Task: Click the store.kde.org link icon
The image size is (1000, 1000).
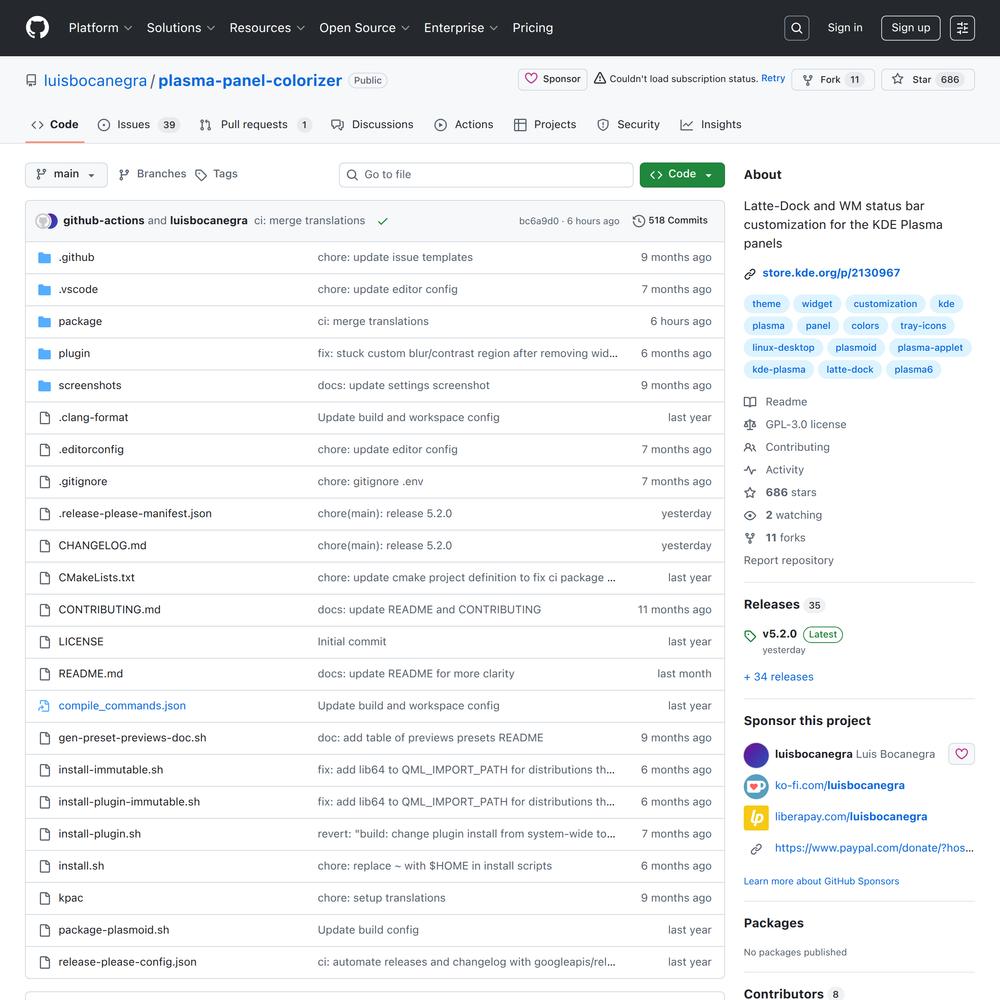Action: (750, 273)
